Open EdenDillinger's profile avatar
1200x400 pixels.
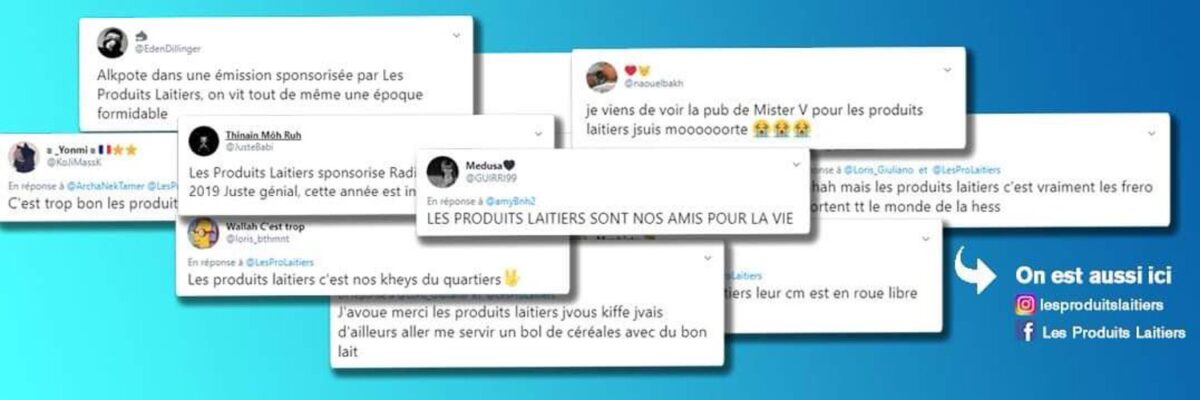[x=111, y=42]
